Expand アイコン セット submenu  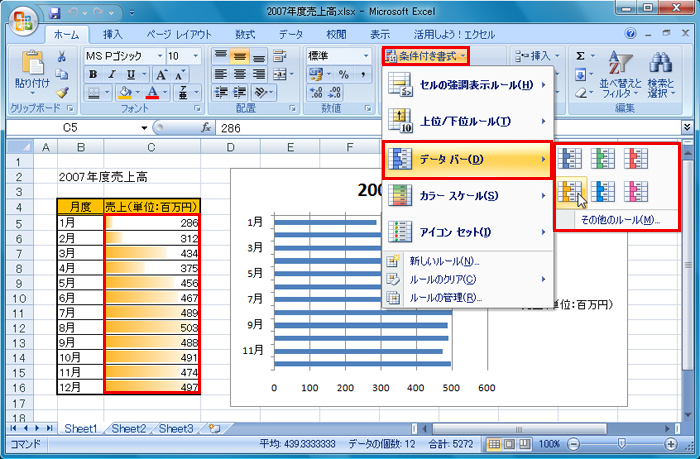coord(467,232)
